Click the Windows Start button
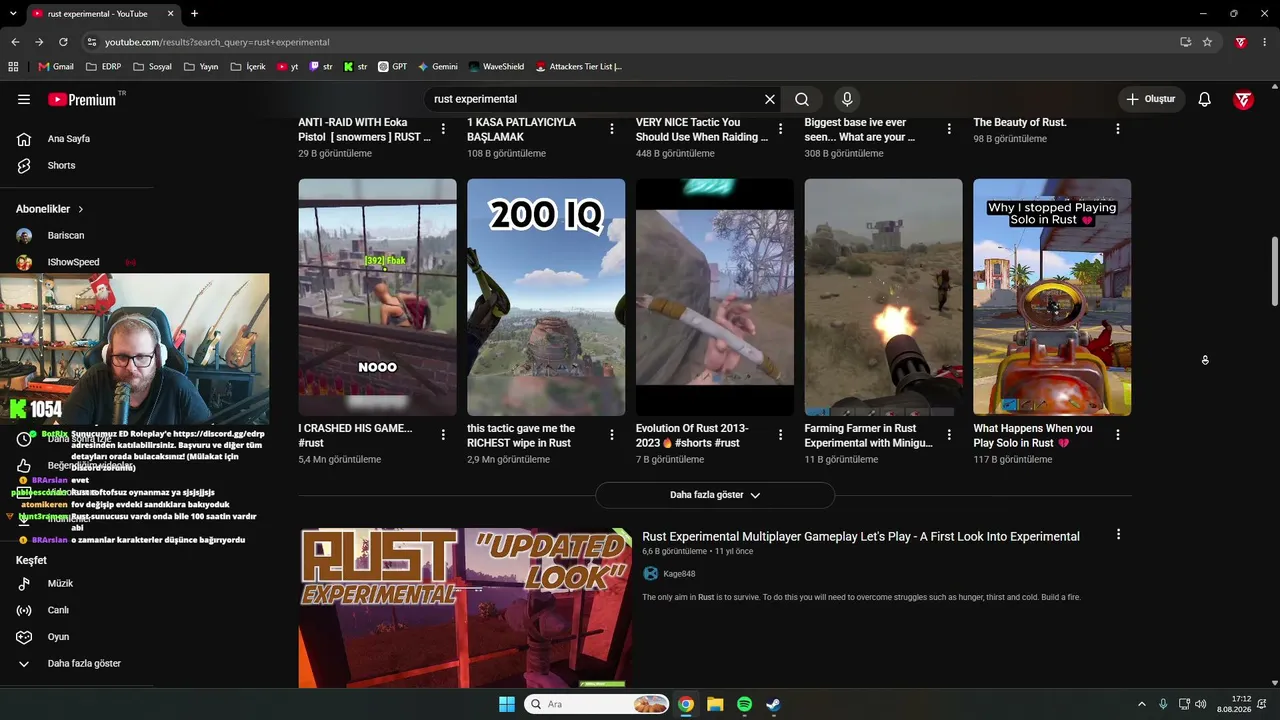The height and width of the screenshot is (720, 1280). click(507, 704)
